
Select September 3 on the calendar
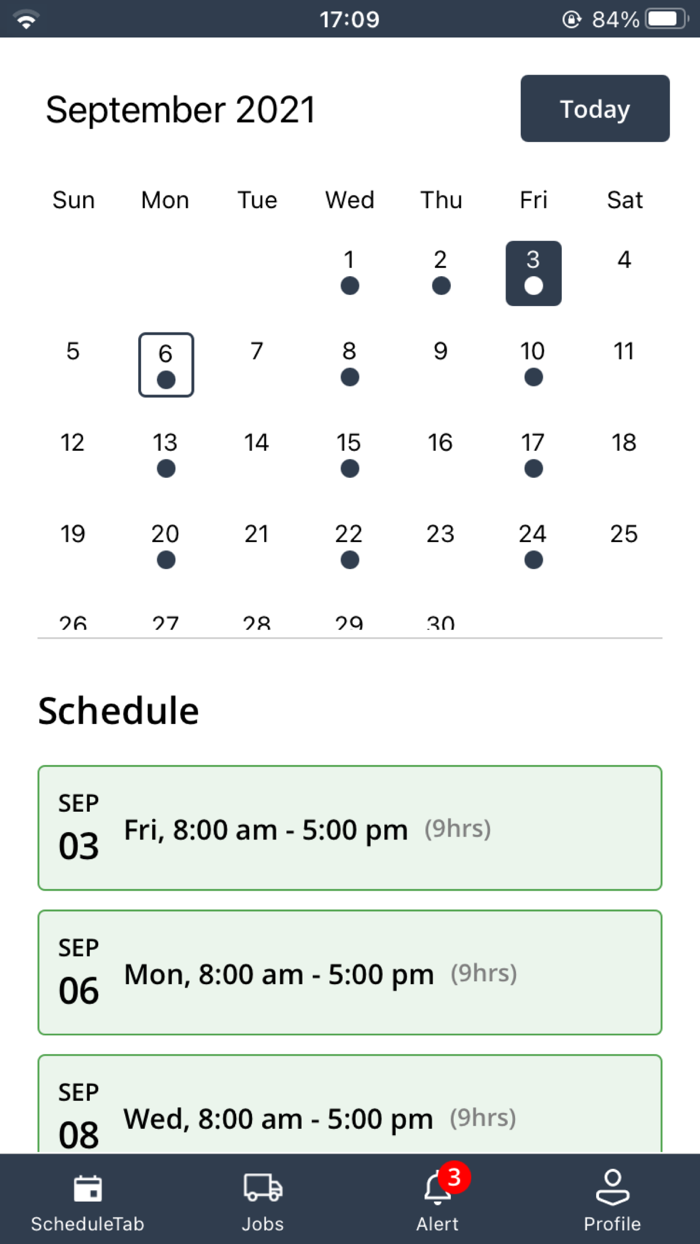pos(533,272)
